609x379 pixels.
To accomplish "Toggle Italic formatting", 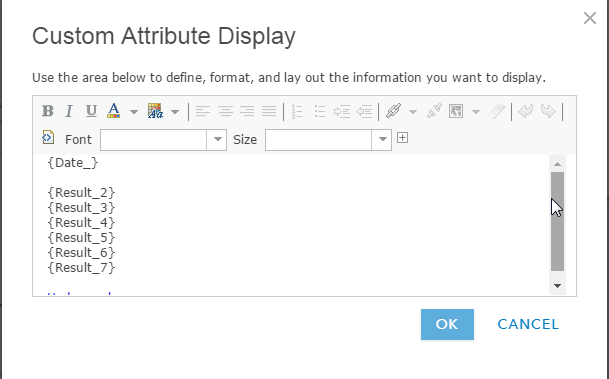I will (69, 111).
